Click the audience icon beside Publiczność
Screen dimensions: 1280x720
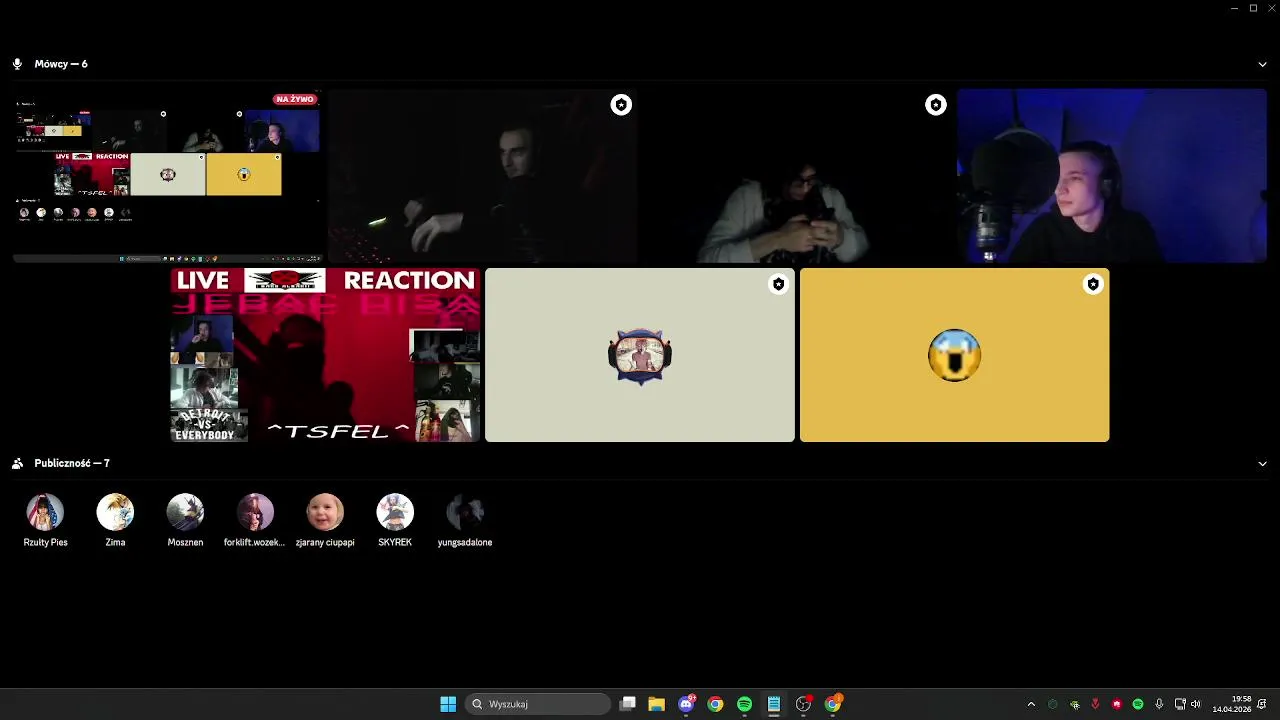click(x=17, y=464)
